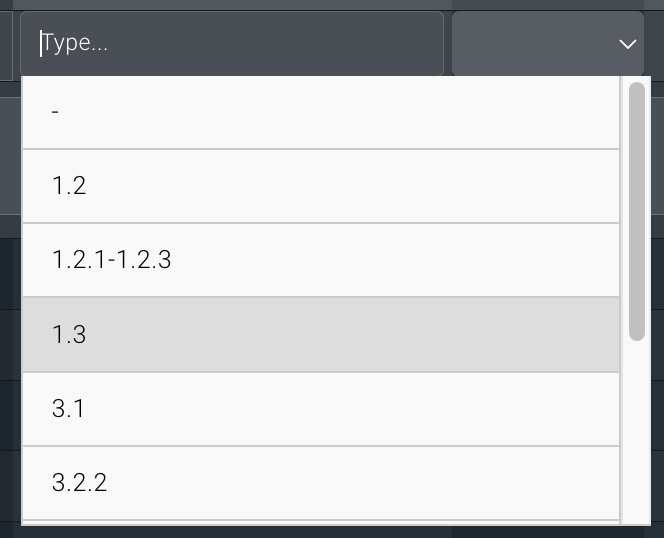Click the Type... search input field
The height and width of the screenshot is (538, 664).
(x=231, y=44)
